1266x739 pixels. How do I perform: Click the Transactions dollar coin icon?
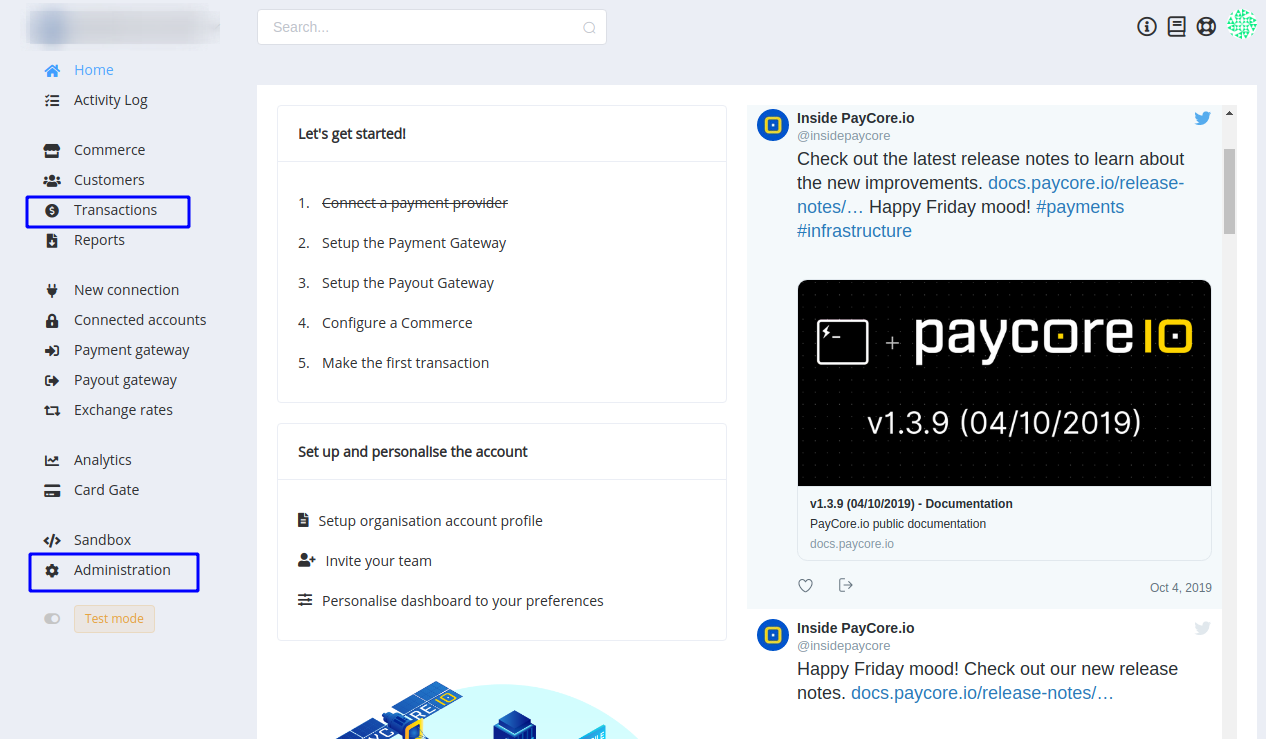coord(52,211)
